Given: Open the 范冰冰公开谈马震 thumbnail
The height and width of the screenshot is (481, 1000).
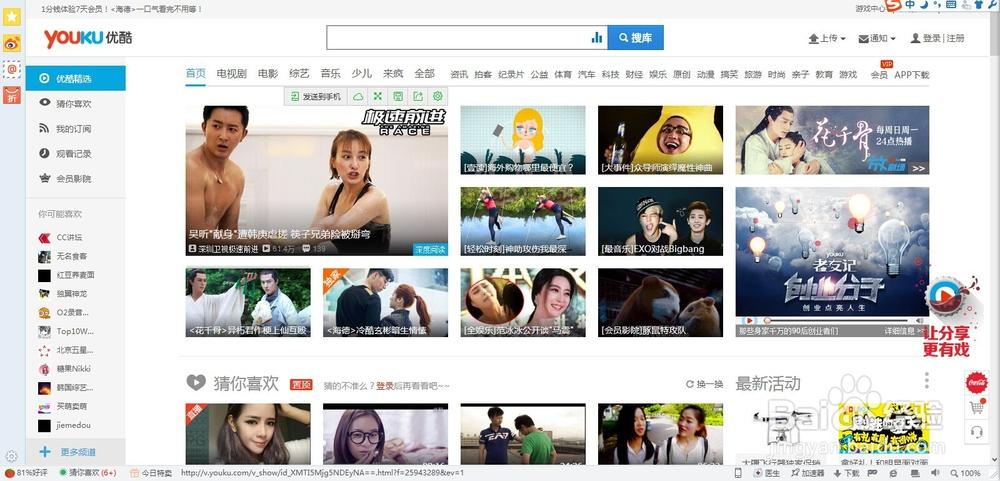Looking at the screenshot, I should click(x=523, y=302).
